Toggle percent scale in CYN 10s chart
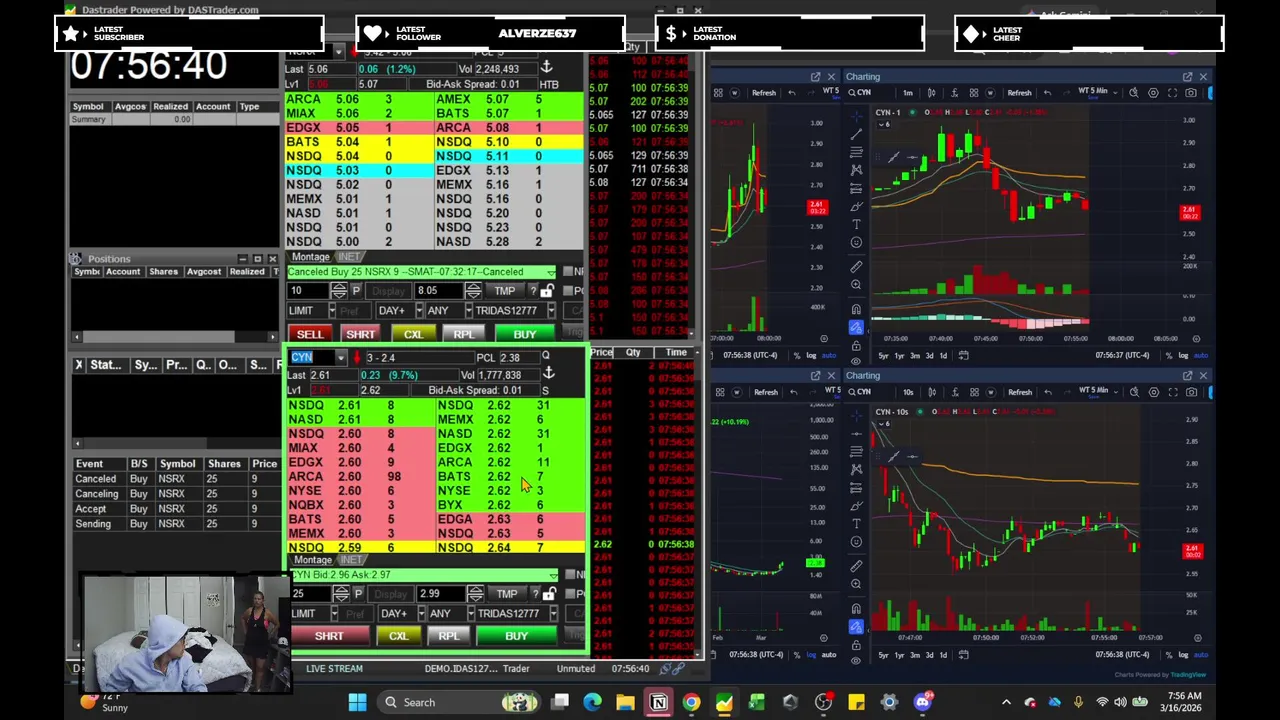The height and width of the screenshot is (720, 1280). [1170, 655]
